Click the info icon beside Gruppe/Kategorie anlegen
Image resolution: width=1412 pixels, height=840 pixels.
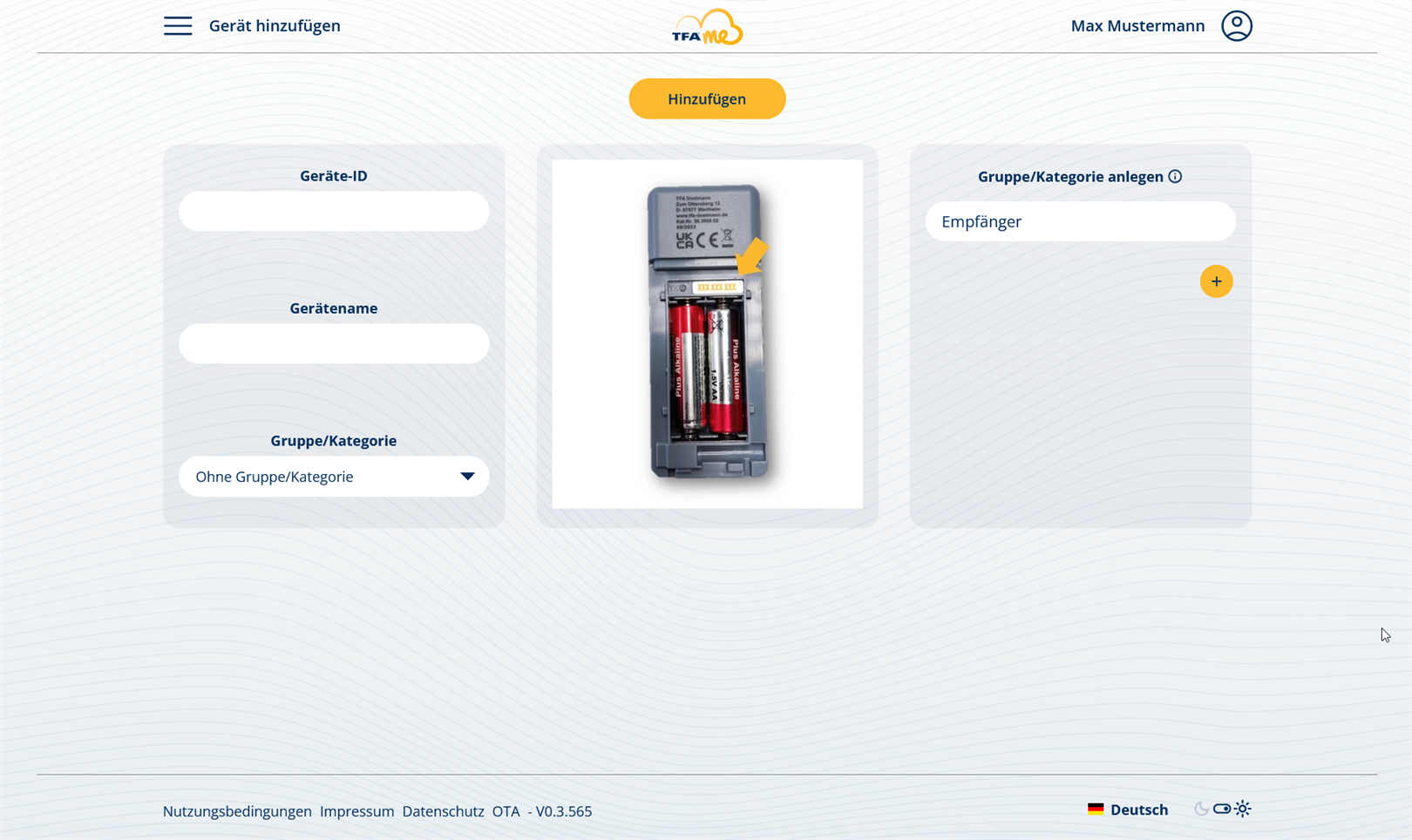[1175, 177]
